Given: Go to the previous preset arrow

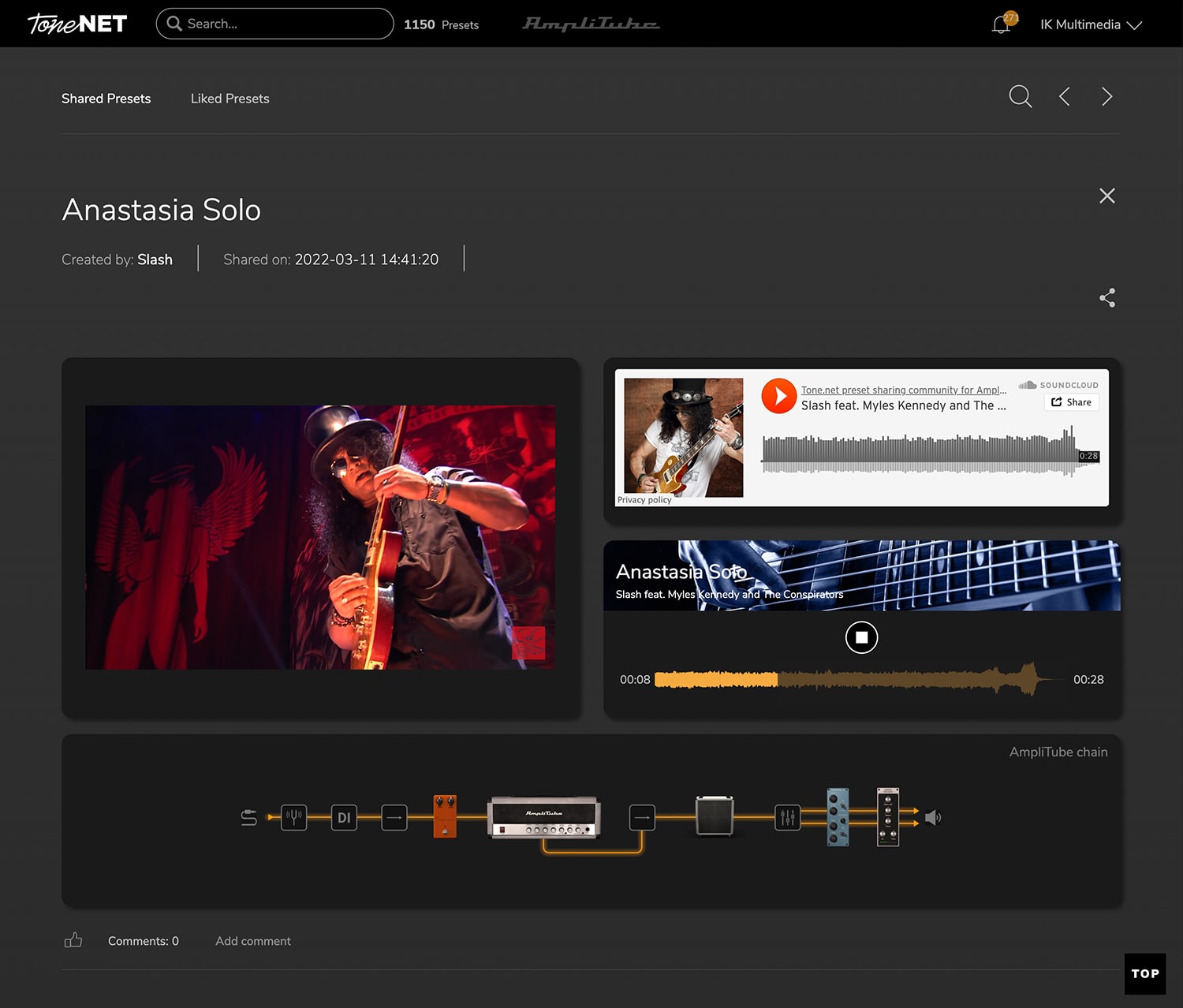Looking at the screenshot, I should pyautogui.click(x=1064, y=97).
